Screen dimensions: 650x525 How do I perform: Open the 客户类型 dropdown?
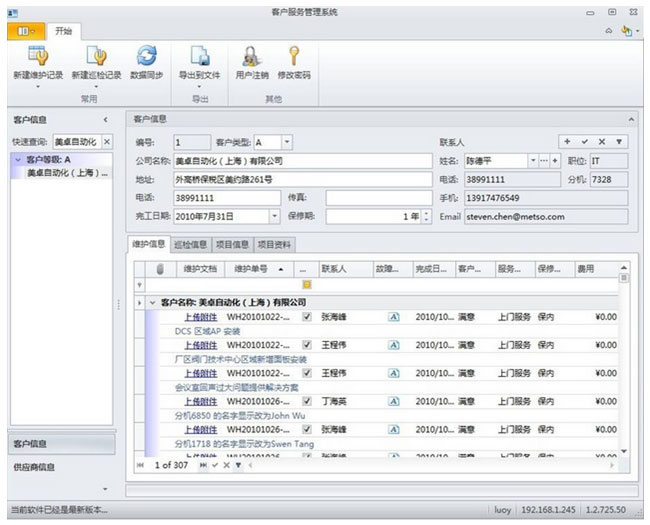point(287,142)
